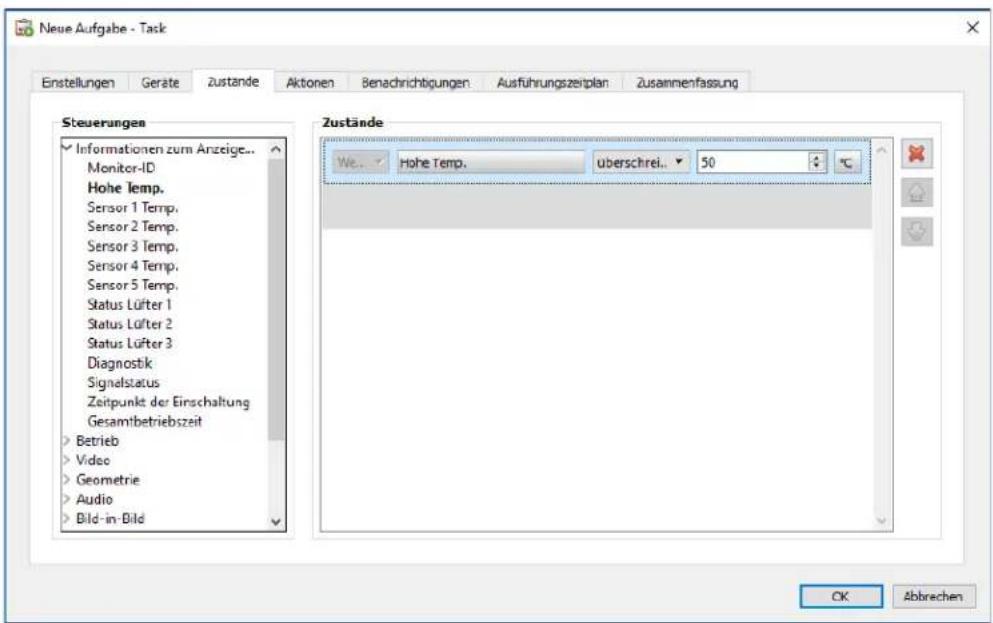Open the Zusammenfassung tab
Image resolution: width=993 pixels, height=623 pixels.
click(x=687, y=82)
